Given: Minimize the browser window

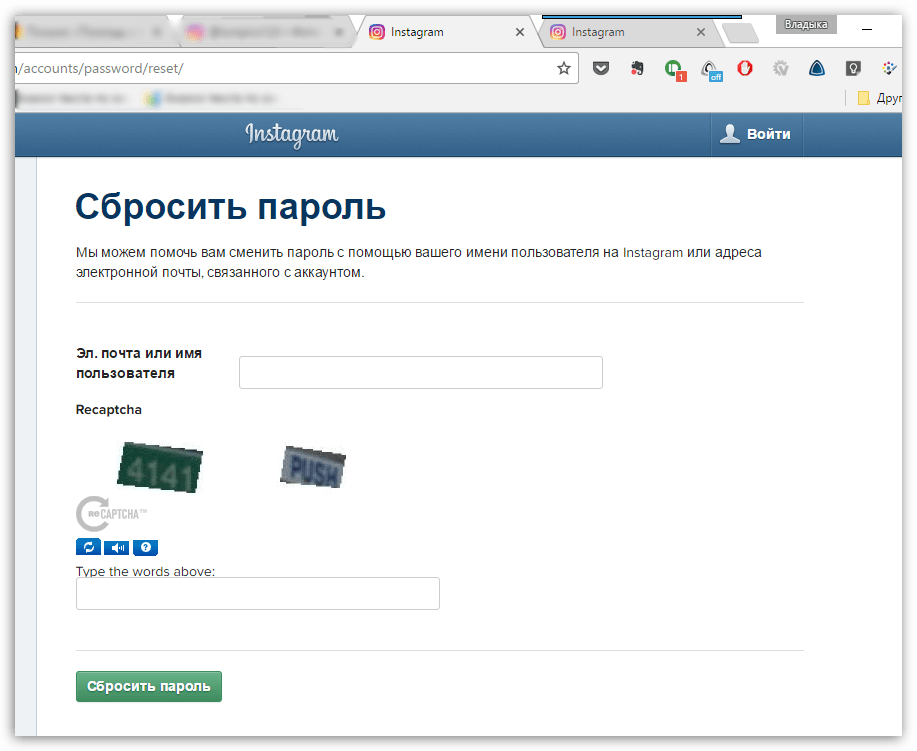Looking at the screenshot, I should tap(867, 29).
